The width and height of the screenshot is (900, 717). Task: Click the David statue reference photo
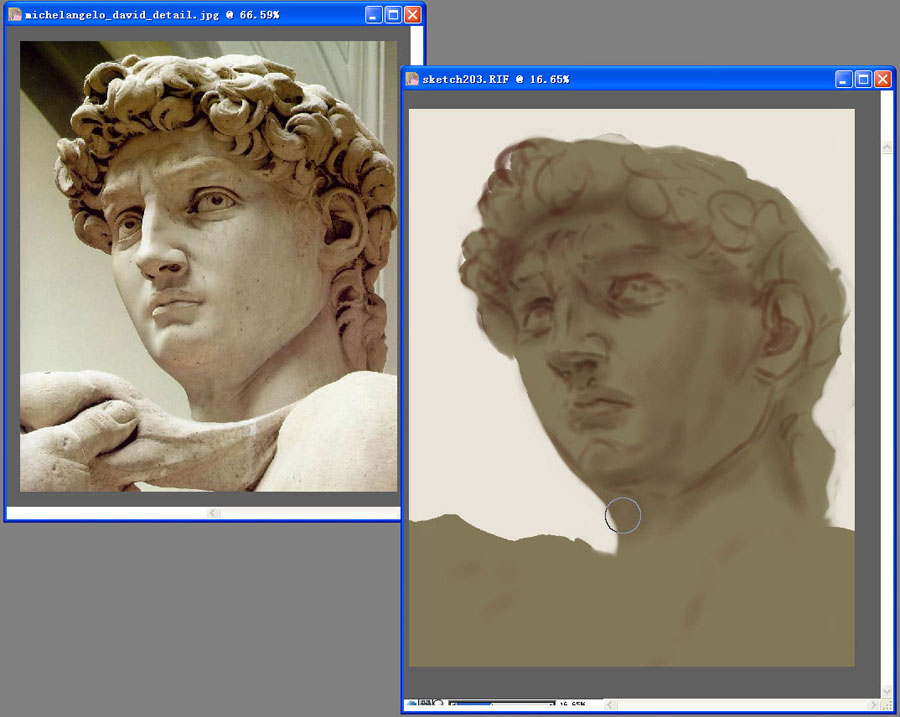[x=208, y=266]
